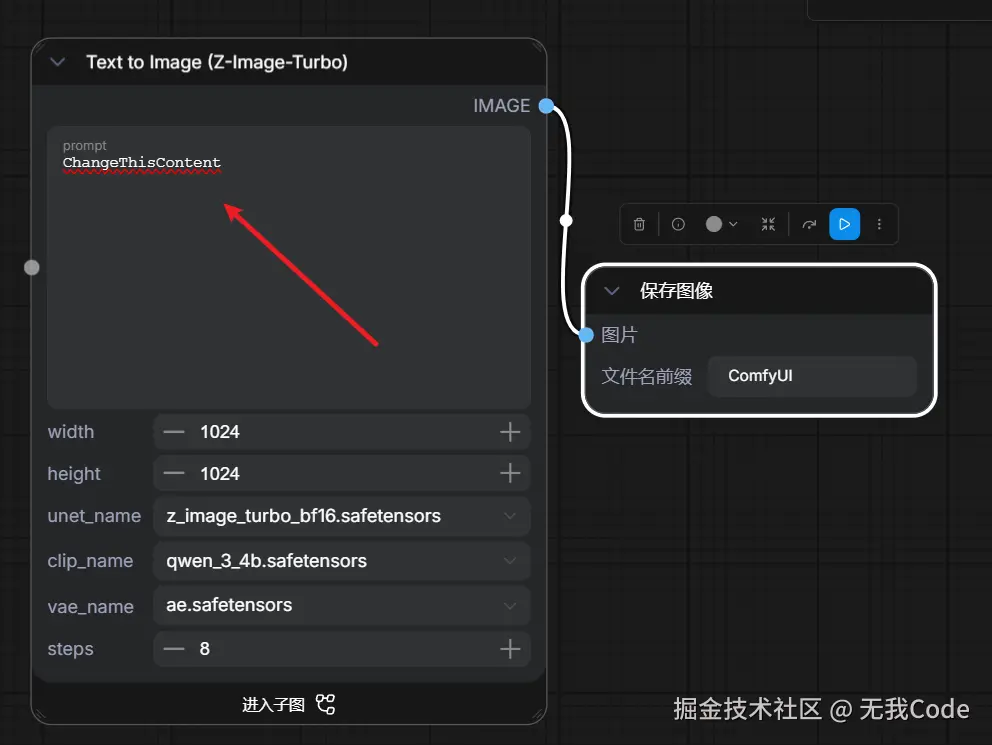Image resolution: width=992 pixels, height=745 pixels.
Task: Decrease the steps value
Action: point(173,649)
